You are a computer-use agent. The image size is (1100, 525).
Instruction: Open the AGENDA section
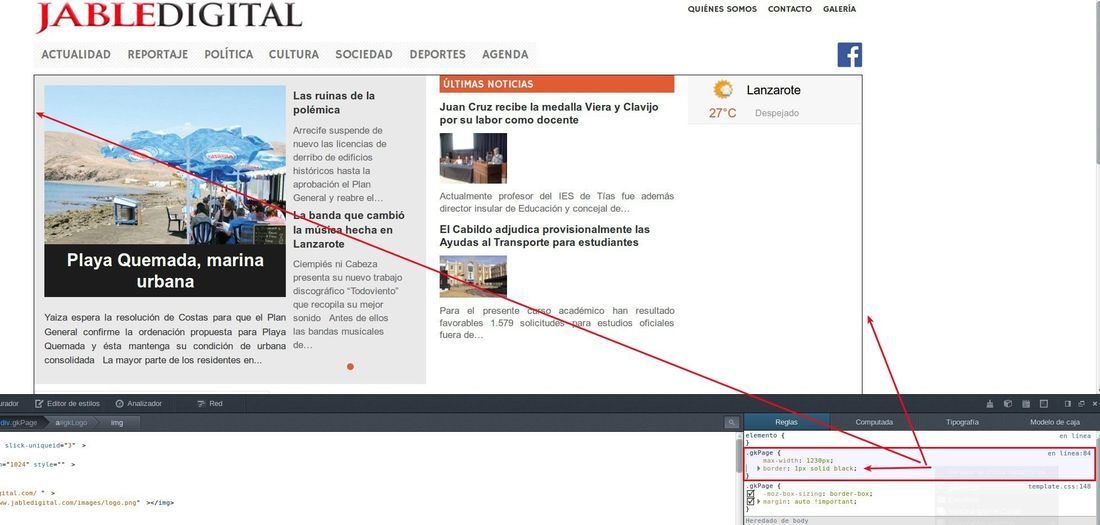pos(505,55)
